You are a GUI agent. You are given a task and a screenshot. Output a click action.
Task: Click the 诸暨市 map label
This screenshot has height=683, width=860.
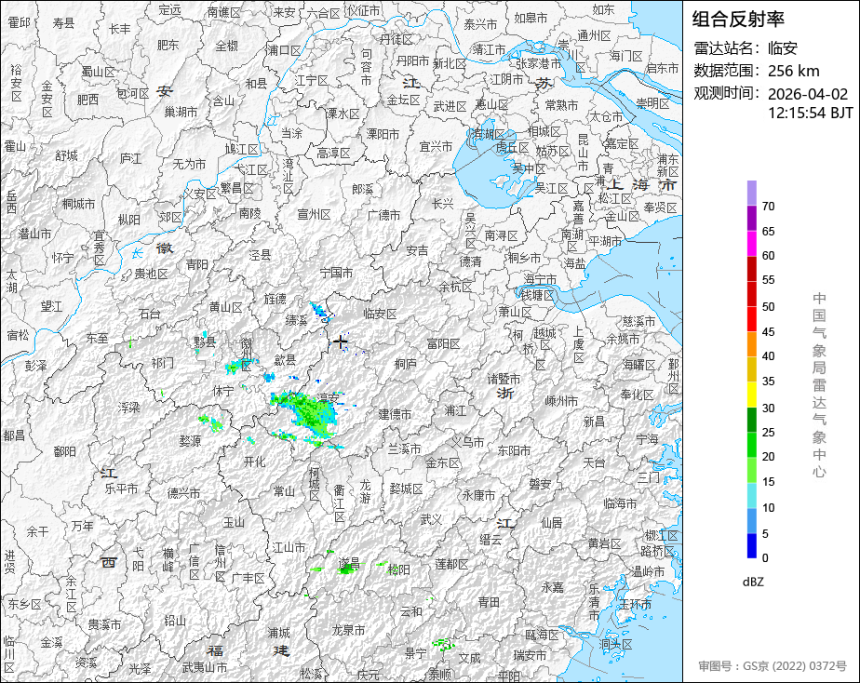click(x=503, y=379)
